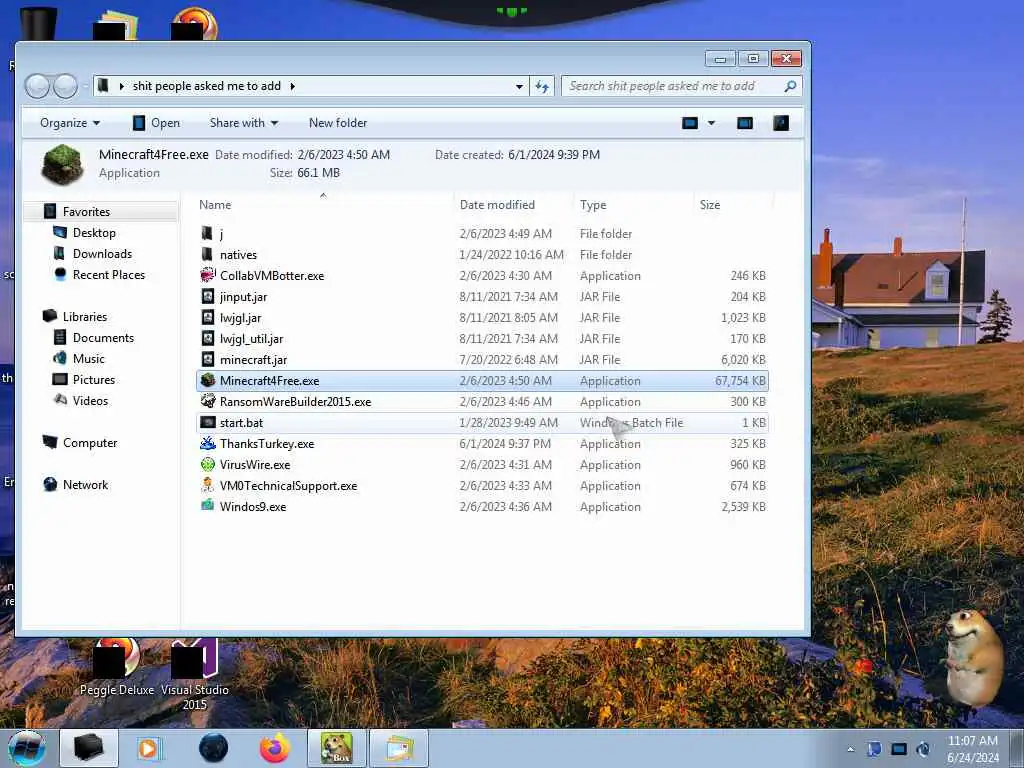1024x768 pixels.
Task: Select the j folder icon
Action: [x=207, y=233]
